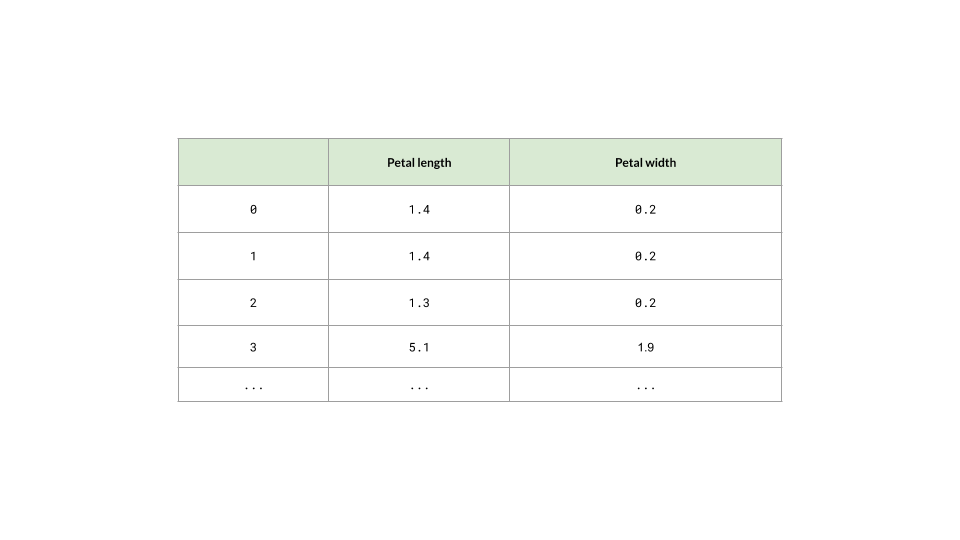This screenshot has width=960, height=540.
Task: Click the 1.3 petal length cell
Action: tap(419, 302)
